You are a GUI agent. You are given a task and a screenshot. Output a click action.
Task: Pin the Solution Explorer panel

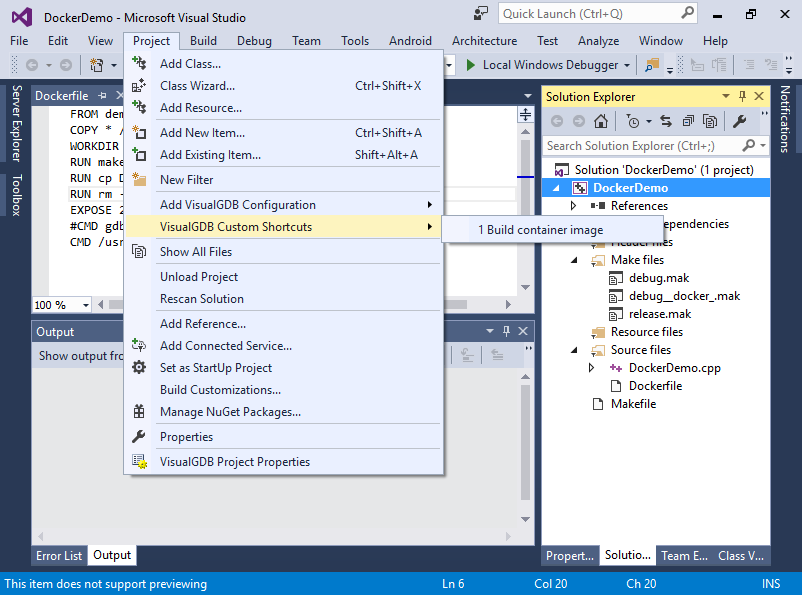click(743, 96)
